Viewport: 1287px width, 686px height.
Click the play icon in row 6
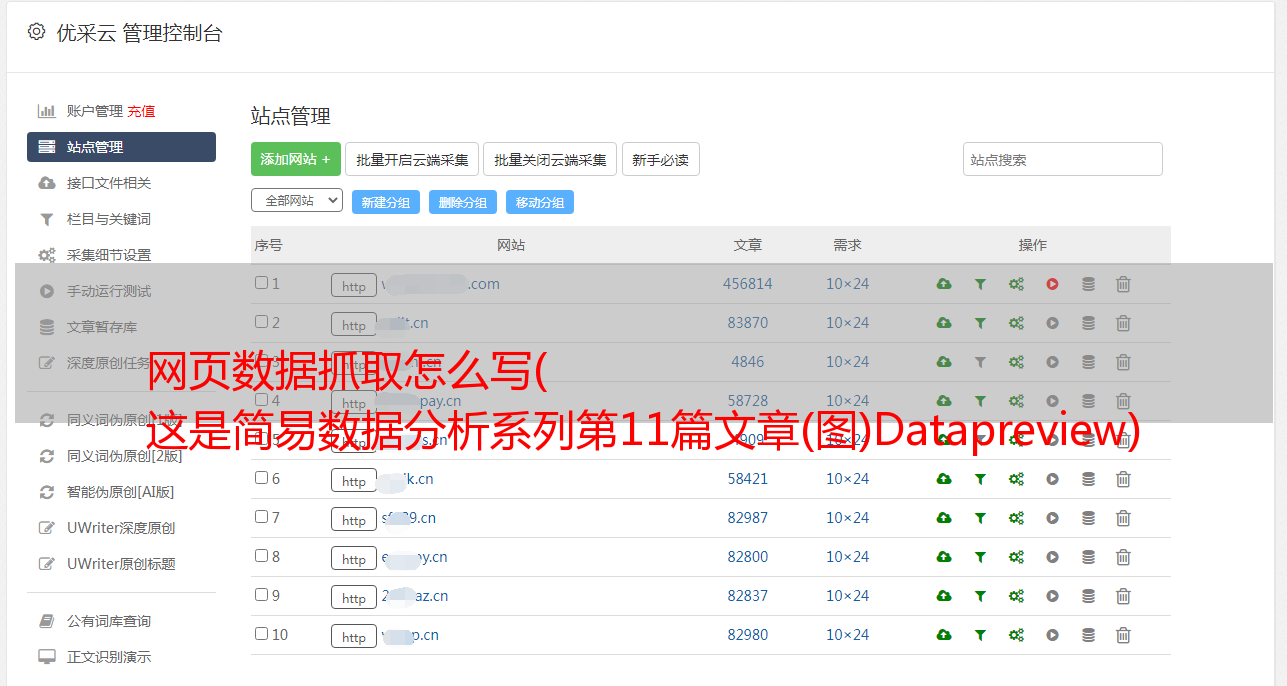pos(1052,479)
